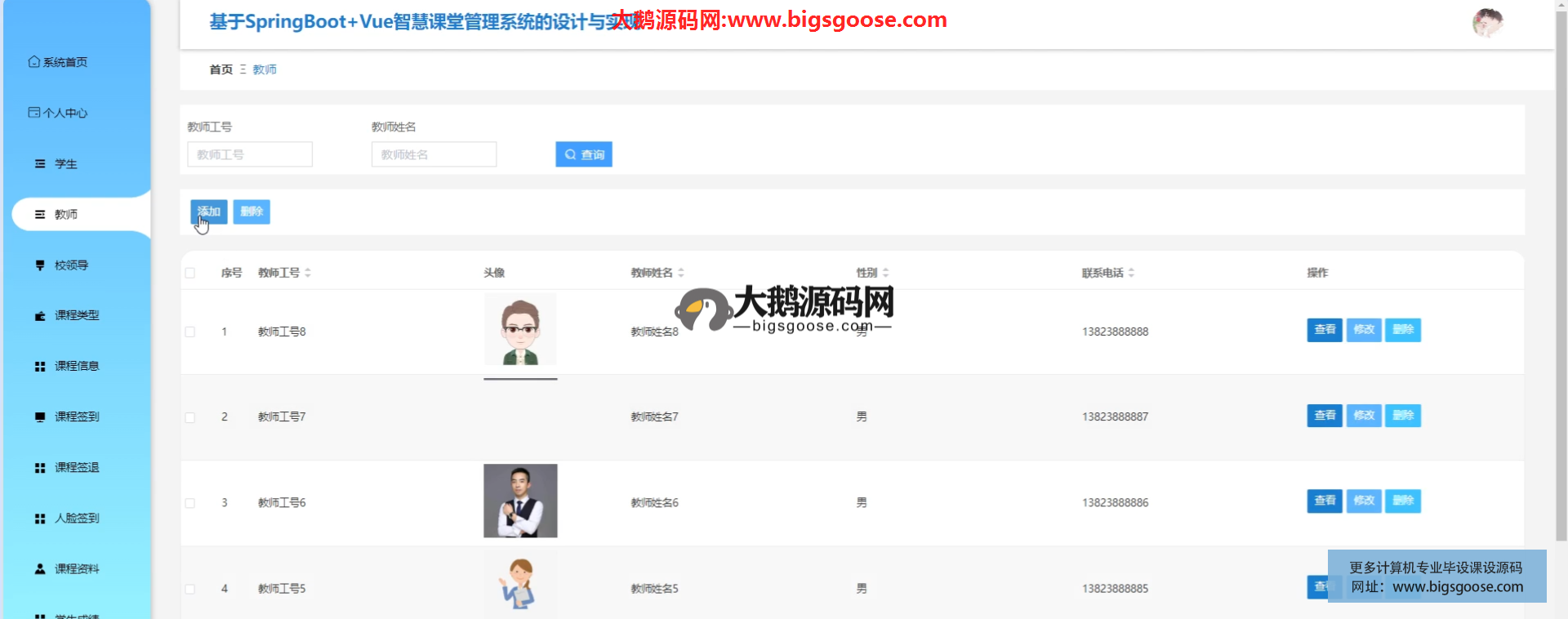Click the 校领导 sidebar icon

40,265
